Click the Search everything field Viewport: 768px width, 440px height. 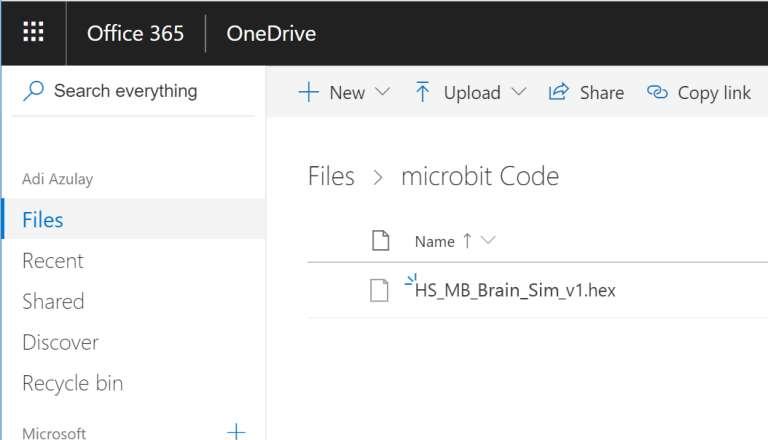pos(134,91)
